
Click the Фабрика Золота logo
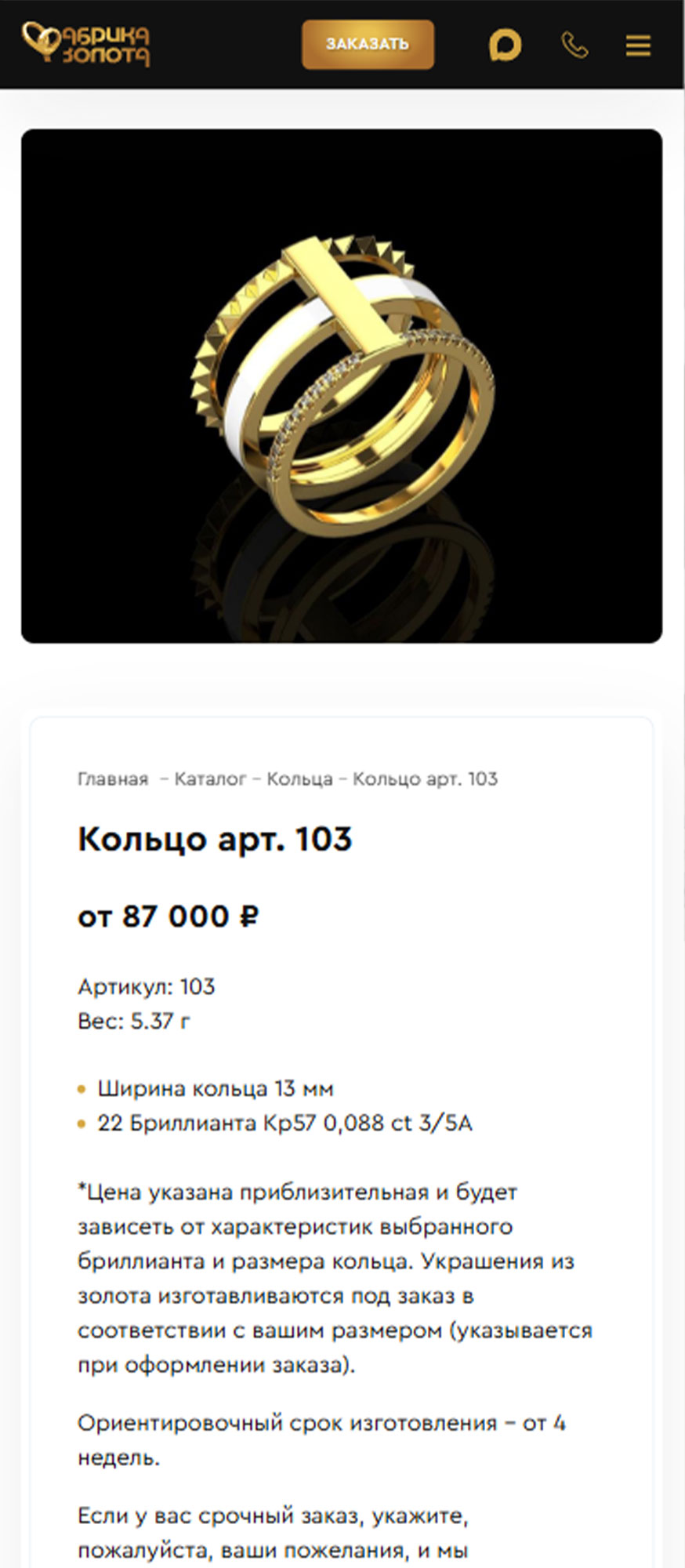point(85,44)
